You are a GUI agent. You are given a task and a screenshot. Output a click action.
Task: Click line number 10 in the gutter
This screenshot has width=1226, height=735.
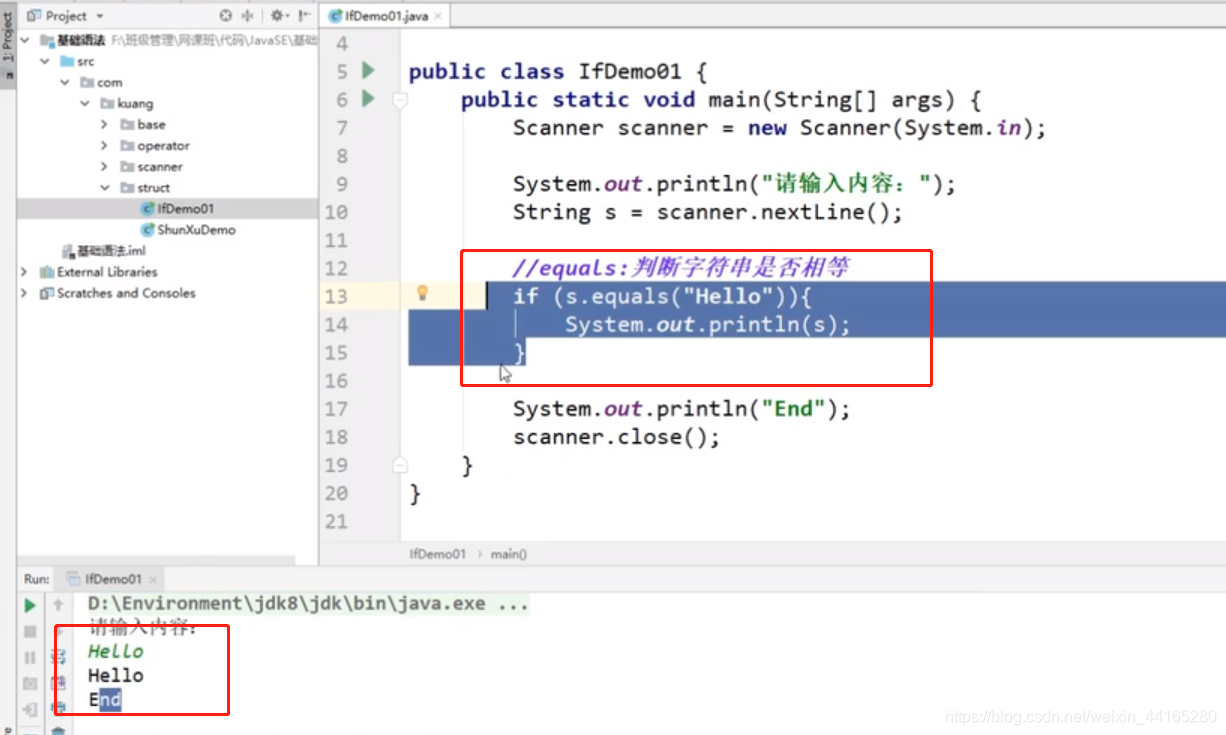pyautogui.click(x=336, y=212)
